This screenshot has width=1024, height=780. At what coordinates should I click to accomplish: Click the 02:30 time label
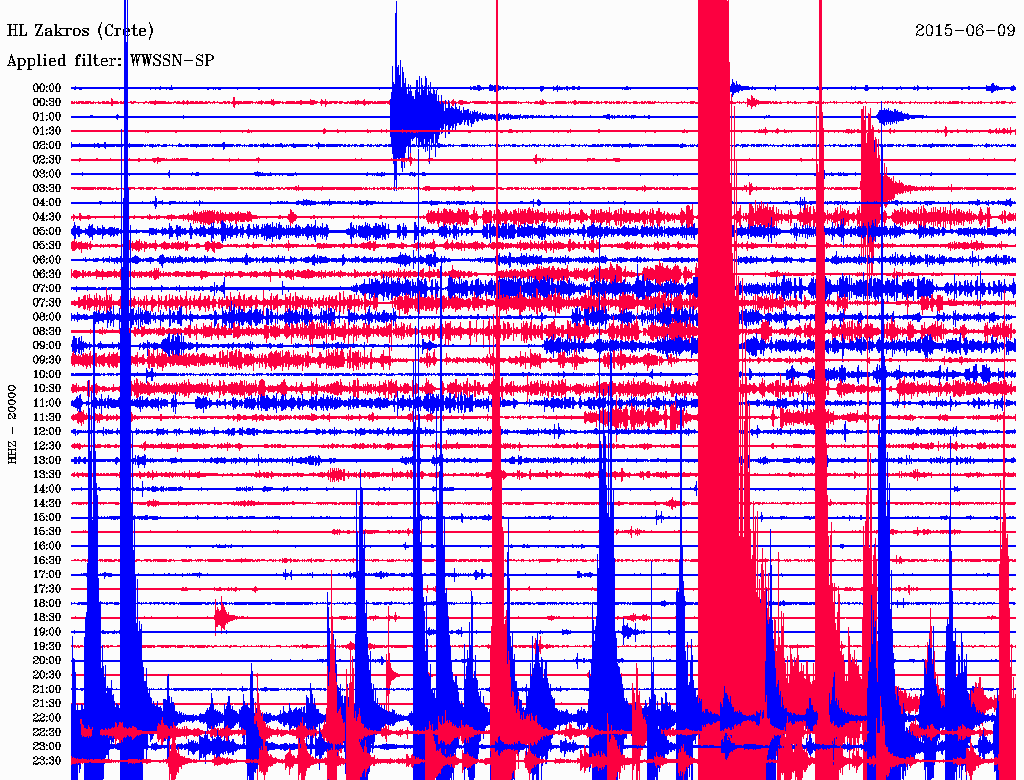47,159
